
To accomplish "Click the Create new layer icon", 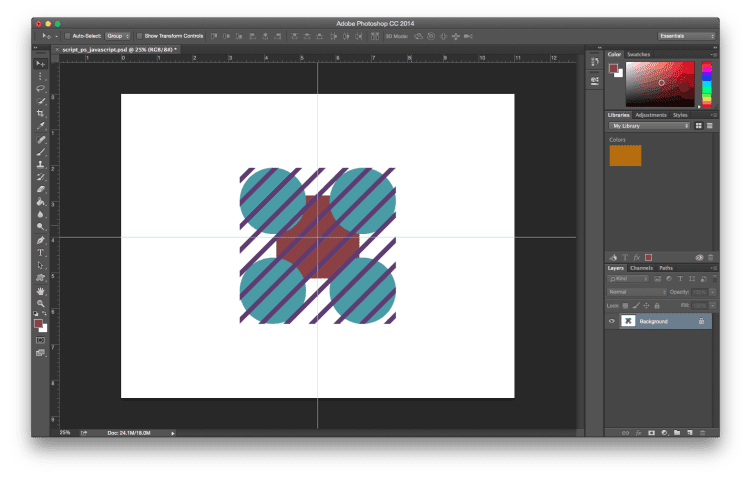I will 690,433.
